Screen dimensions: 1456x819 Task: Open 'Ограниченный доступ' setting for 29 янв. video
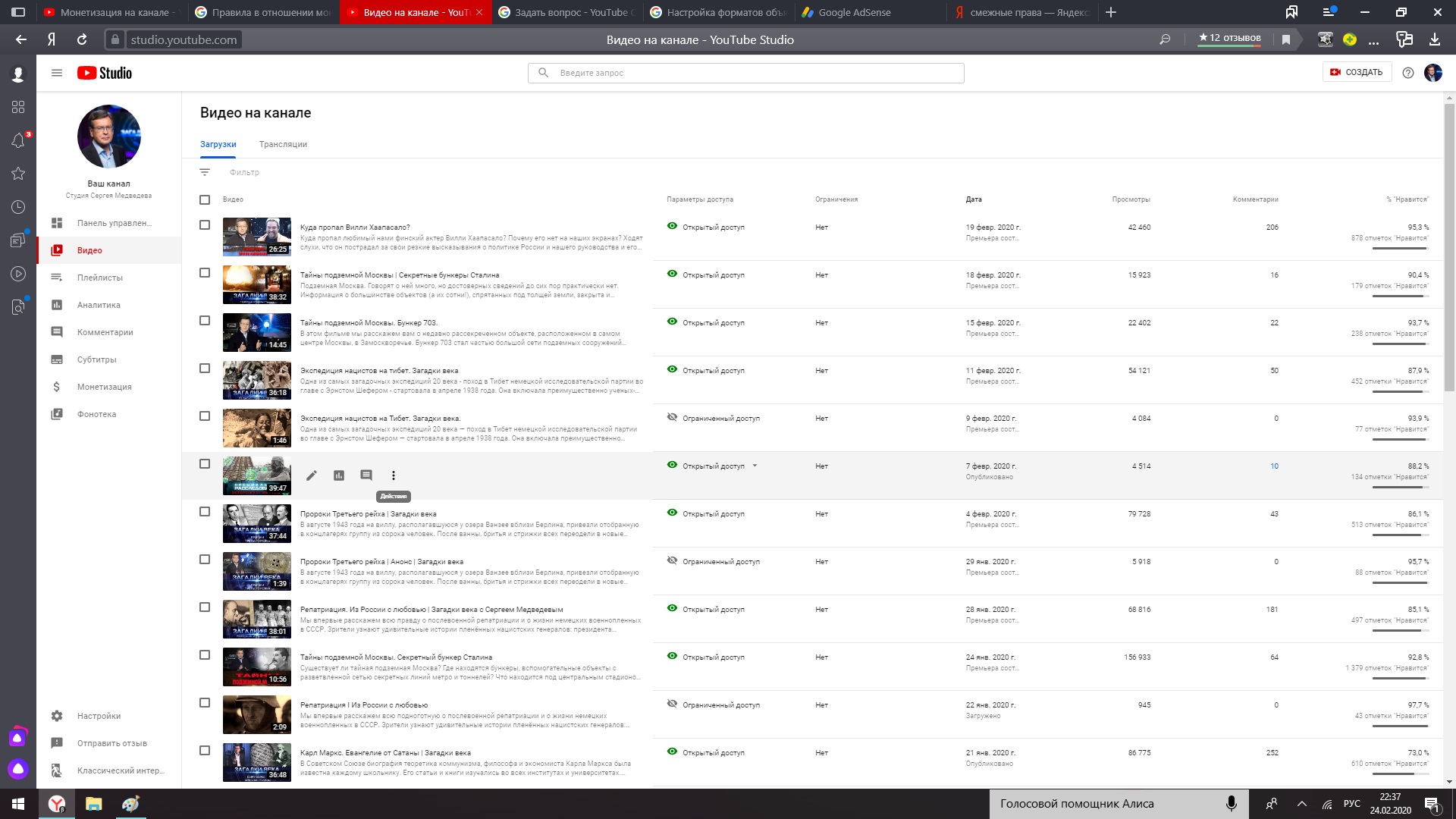coord(714,561)
